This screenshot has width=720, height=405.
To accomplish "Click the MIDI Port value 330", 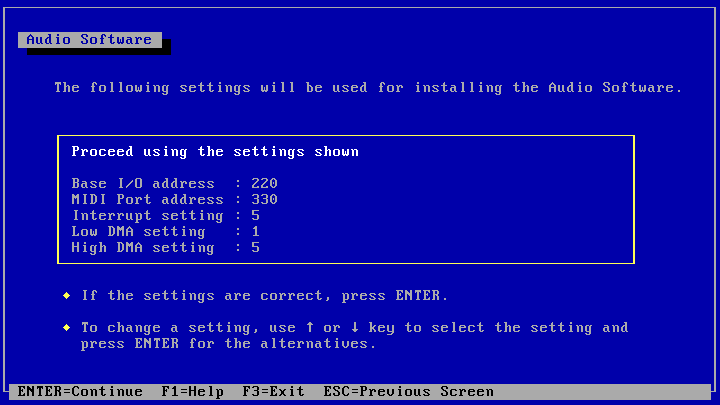I will (x=264, y=200).
